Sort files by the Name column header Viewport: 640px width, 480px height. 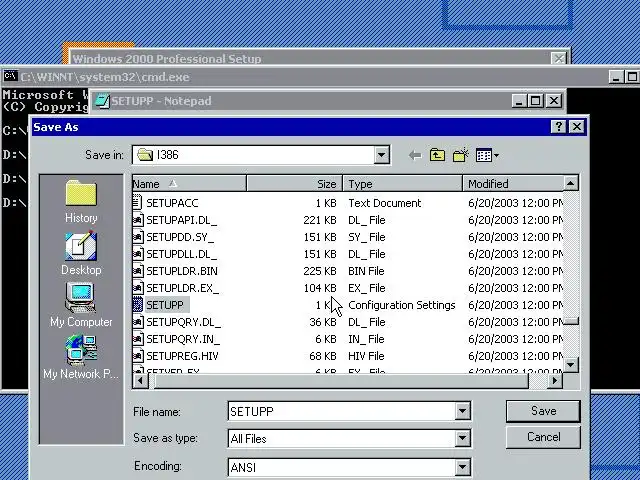coord(189,184)
